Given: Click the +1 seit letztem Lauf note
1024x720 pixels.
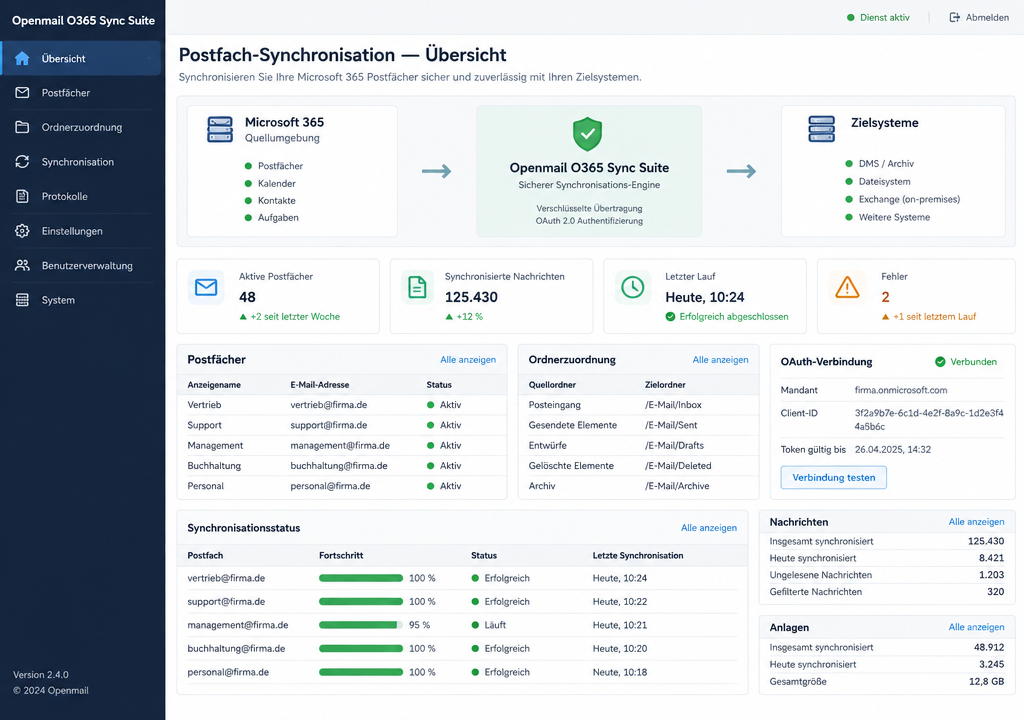Looking at the screenshot, I should click(x=934, y=316).
